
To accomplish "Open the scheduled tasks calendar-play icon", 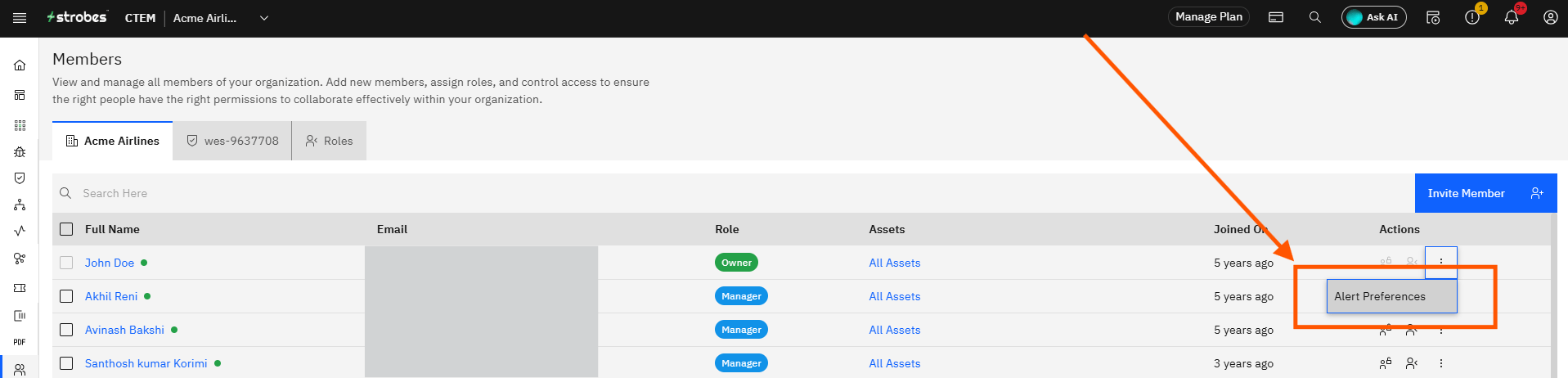I will pos(1433,17).
